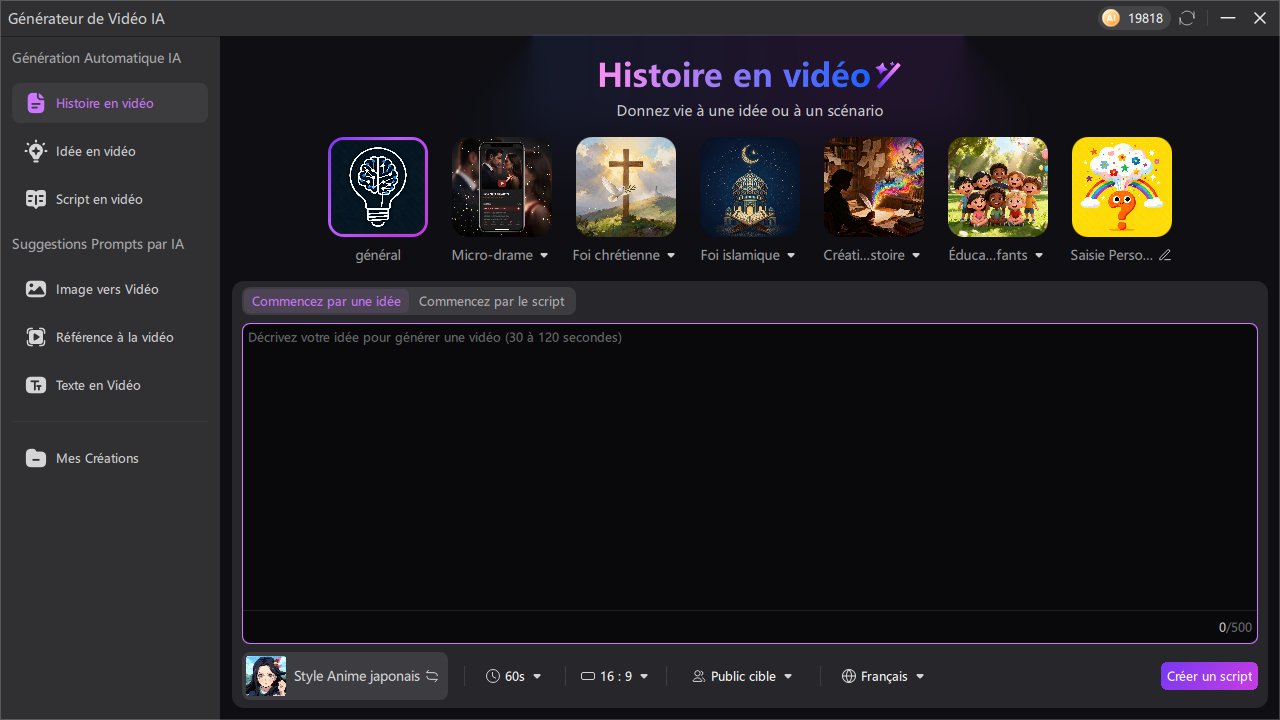Click the 0/500 character counter
Image resolution: width=1280 pixels, height=720 pixels.
tap(1235, 627)
